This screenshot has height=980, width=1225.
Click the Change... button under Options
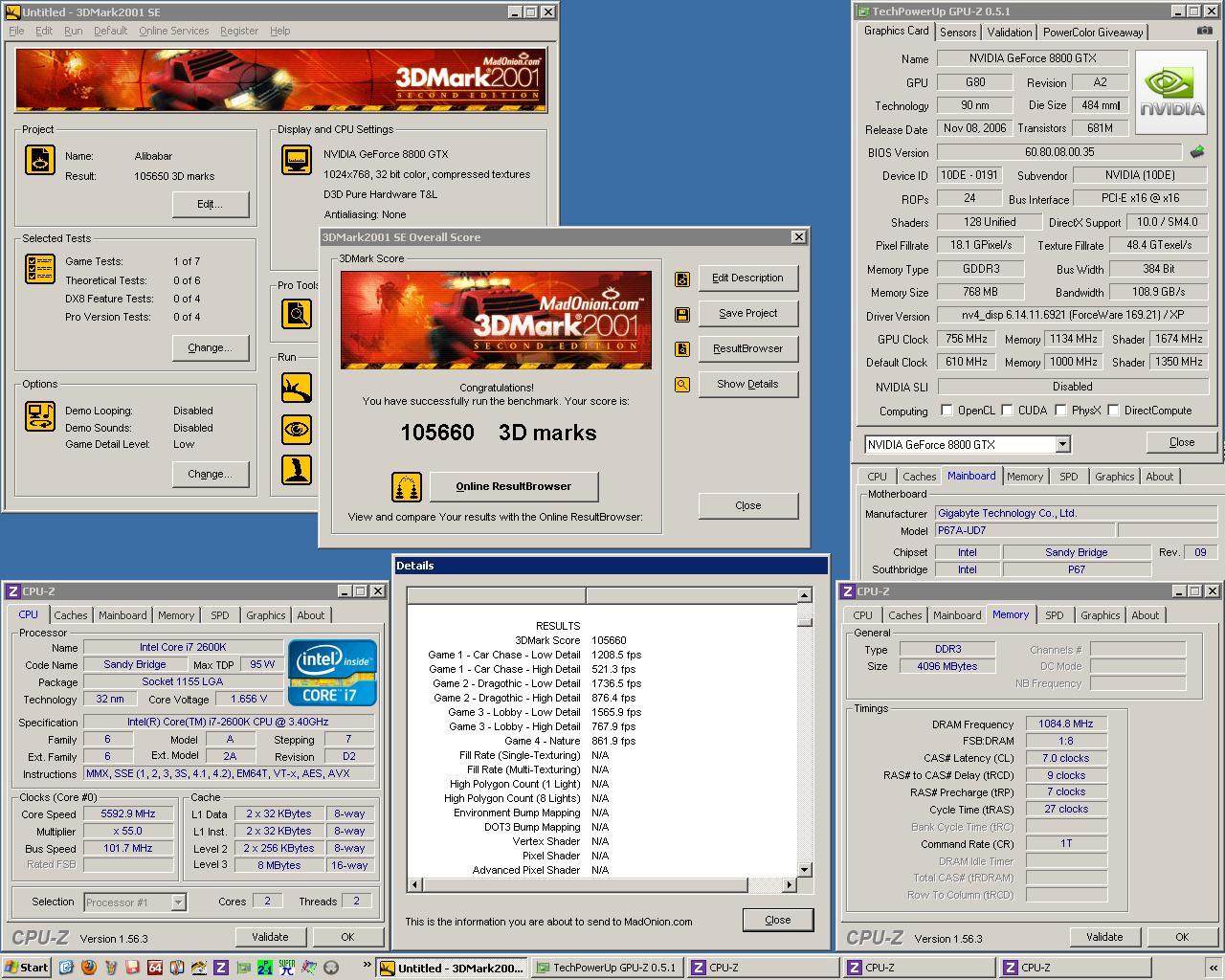211,474
